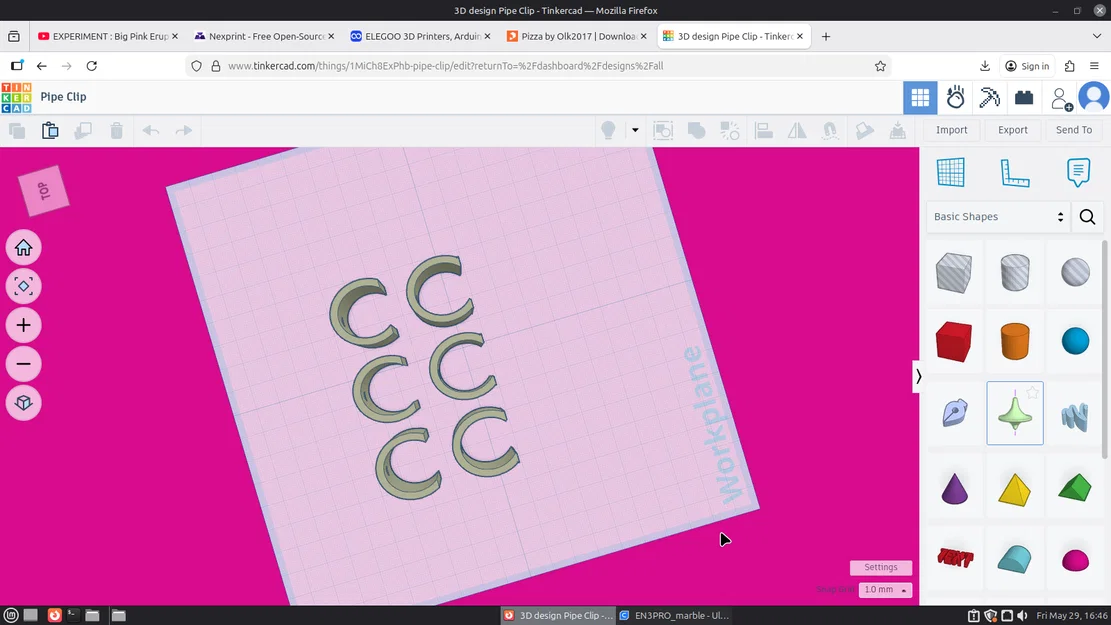Image resolution: width=1111 pixels, height=625 pixels.
Task: Click the Pipe Clip design name
Action: click(64, 96)
